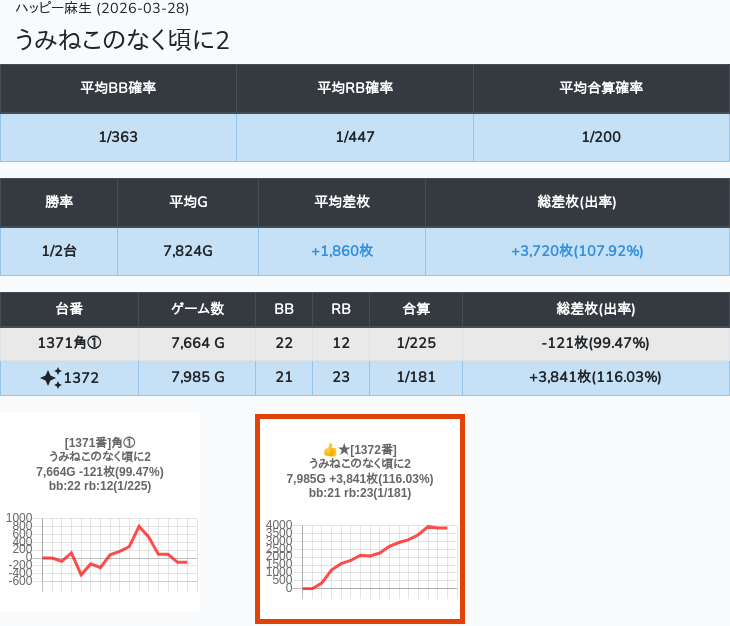Click the 1/200 combined probability value
The height and width of the screenshot is (626, 730).
point(600,137)
